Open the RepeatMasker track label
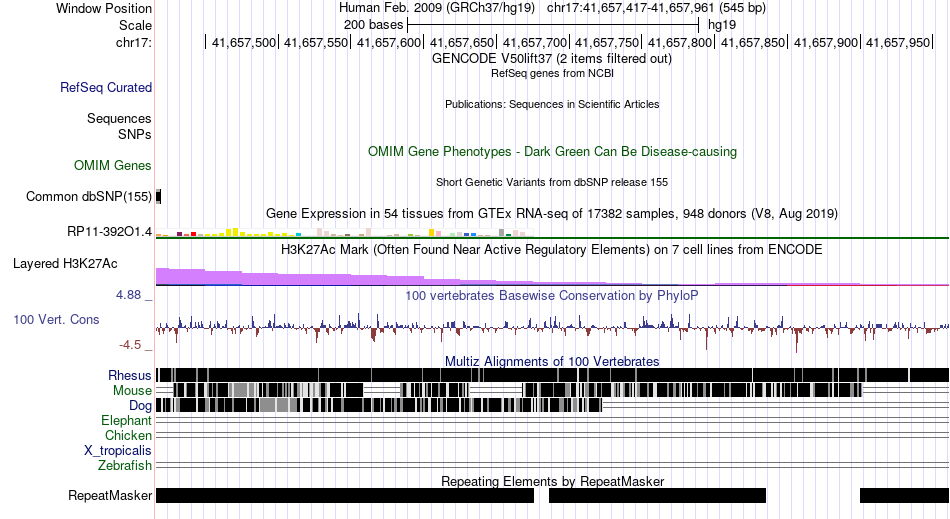Screen dimensions: 950x519 click(110, 495)
